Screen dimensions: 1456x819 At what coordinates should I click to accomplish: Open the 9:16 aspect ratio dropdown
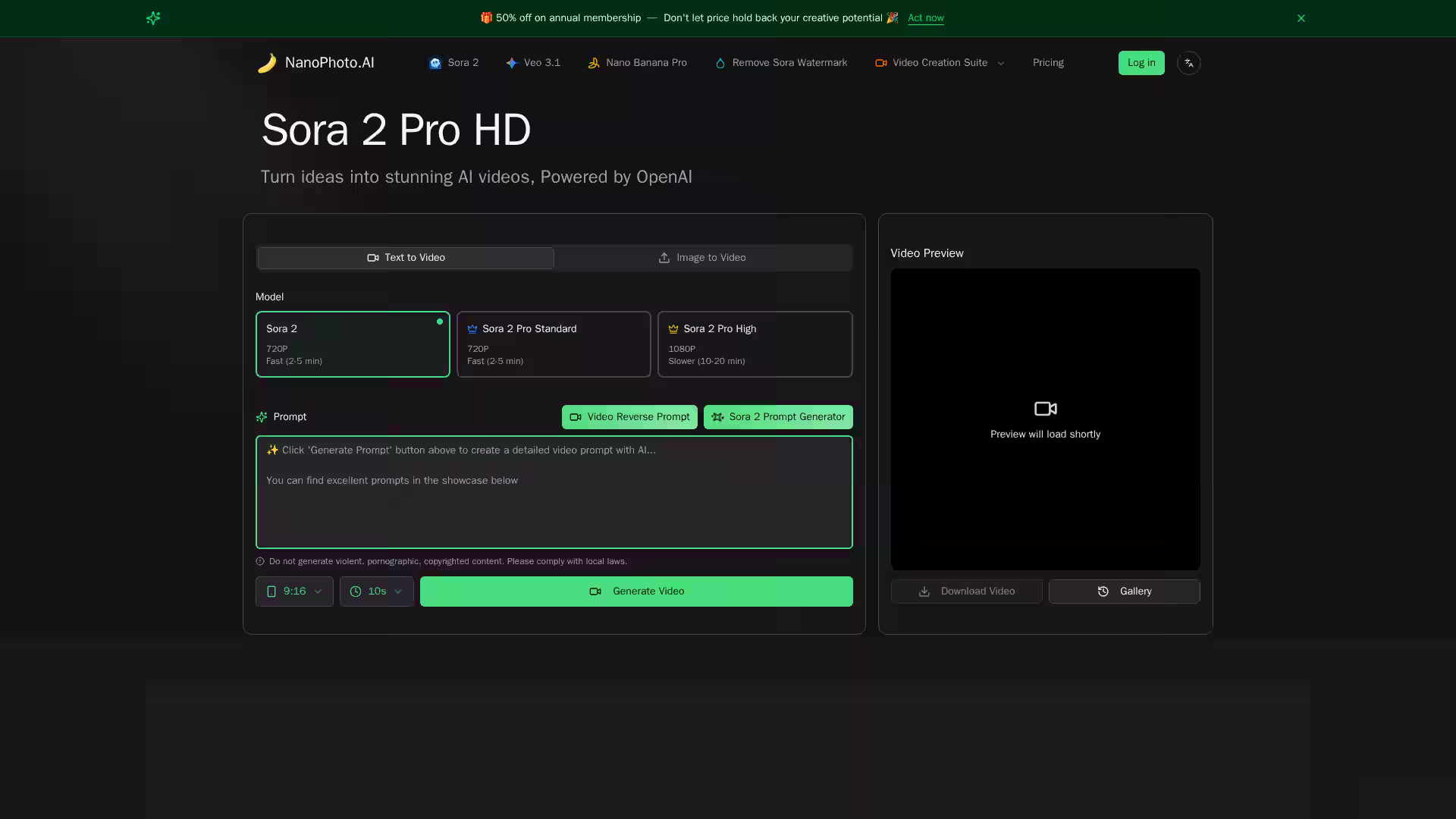(294, 591)
